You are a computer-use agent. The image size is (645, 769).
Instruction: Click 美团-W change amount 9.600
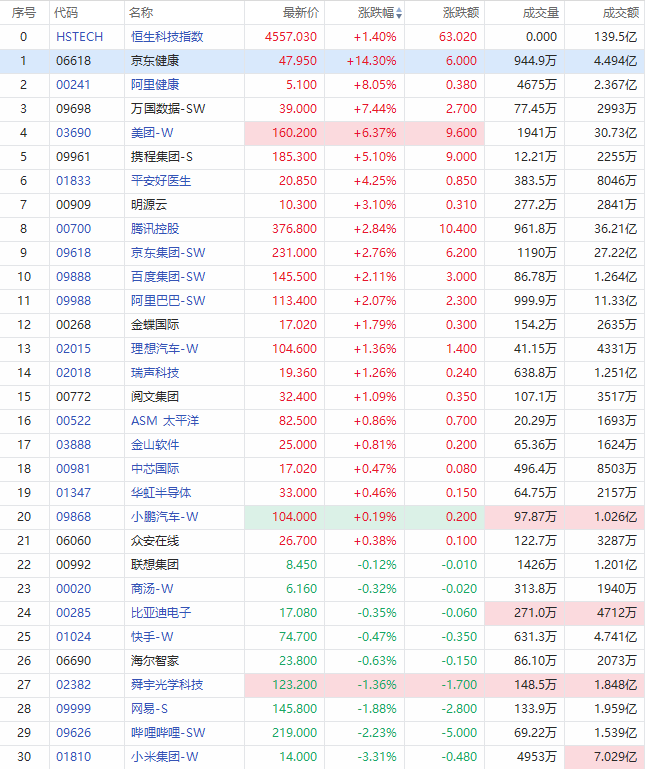point(461,133)
